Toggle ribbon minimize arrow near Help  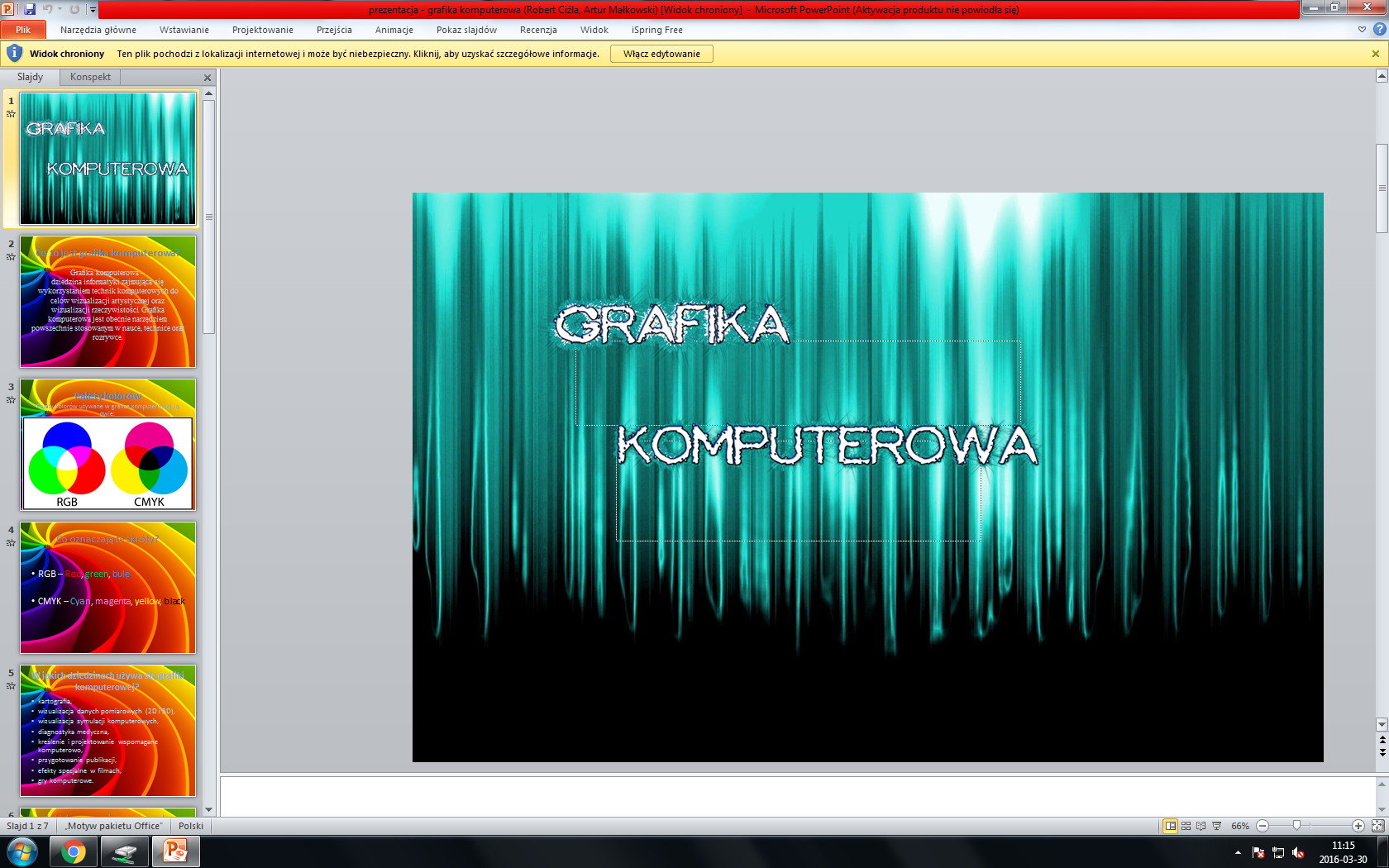[1362, 30]
